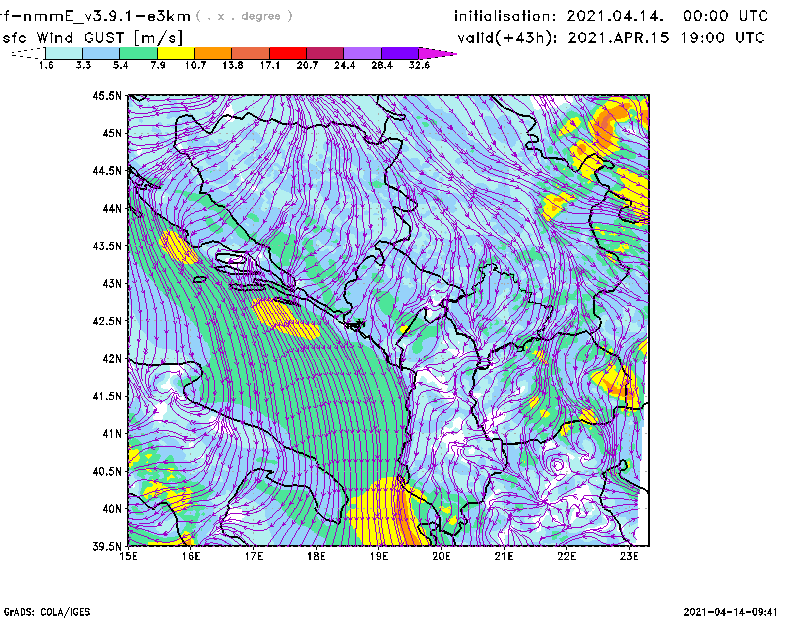Click the '2021-04-14-09:41' timestamp
Screen dimensions: 800x618
[731, 612]
